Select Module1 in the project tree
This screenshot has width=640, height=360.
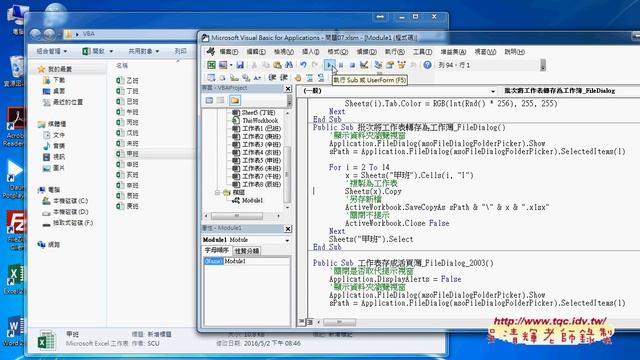coord(252,200)
